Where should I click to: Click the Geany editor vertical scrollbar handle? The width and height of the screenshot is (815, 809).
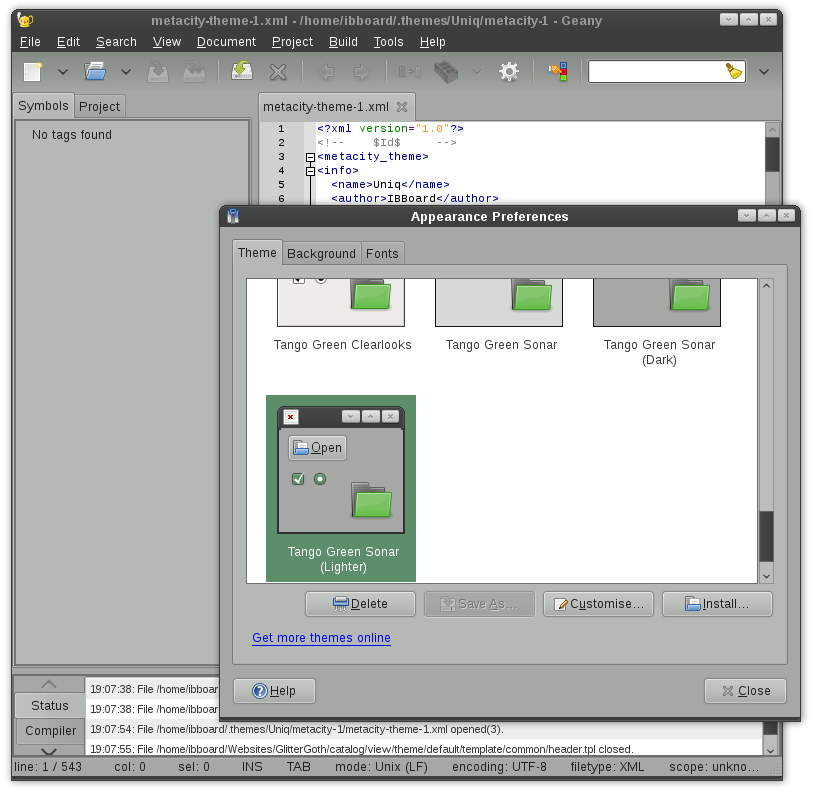772,154
